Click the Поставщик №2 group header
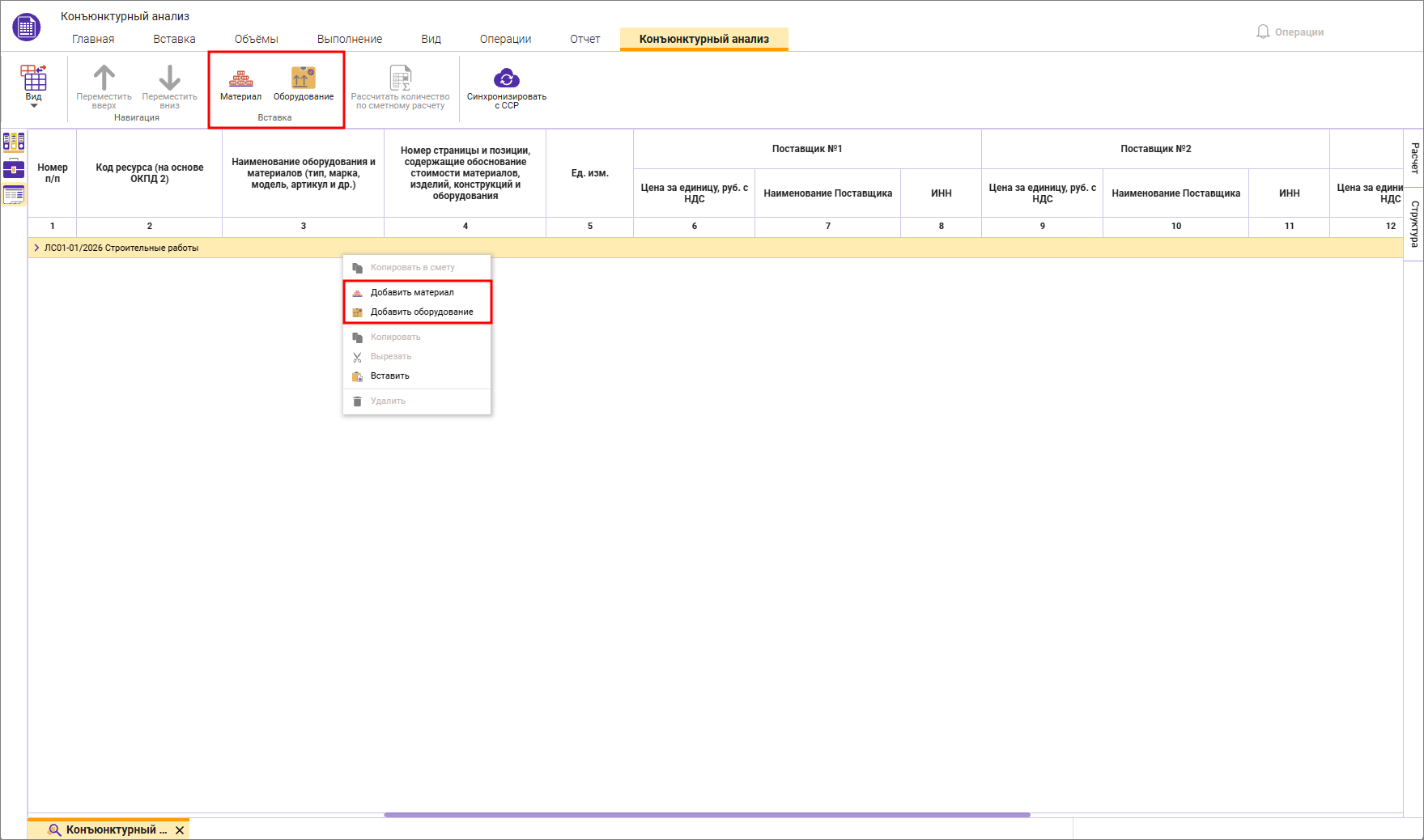This screenshot has height=840, width=1424. 1155,149
